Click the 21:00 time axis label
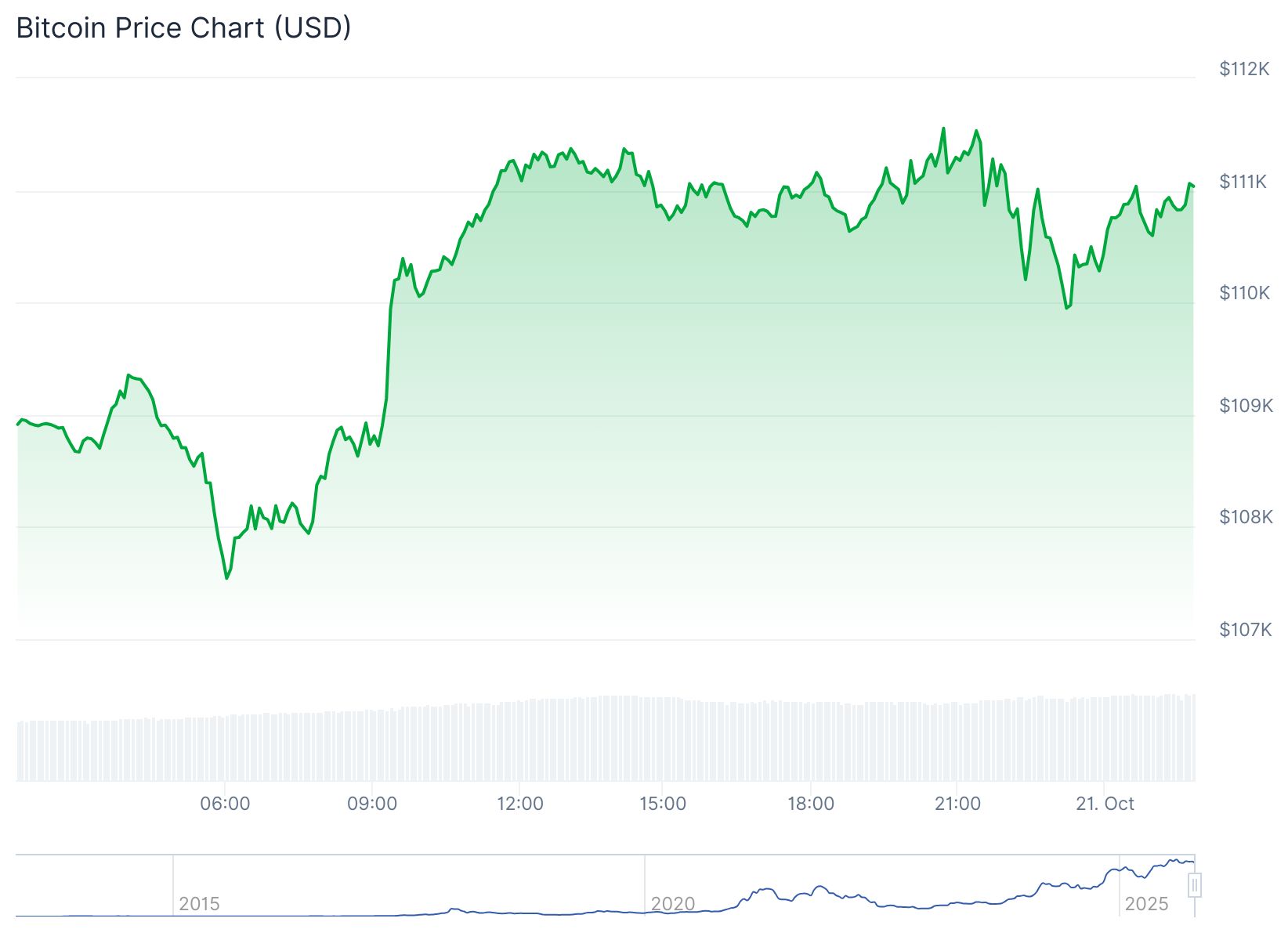The height and width of the screenshot is (940, 1288). click(x=957, y=804)
